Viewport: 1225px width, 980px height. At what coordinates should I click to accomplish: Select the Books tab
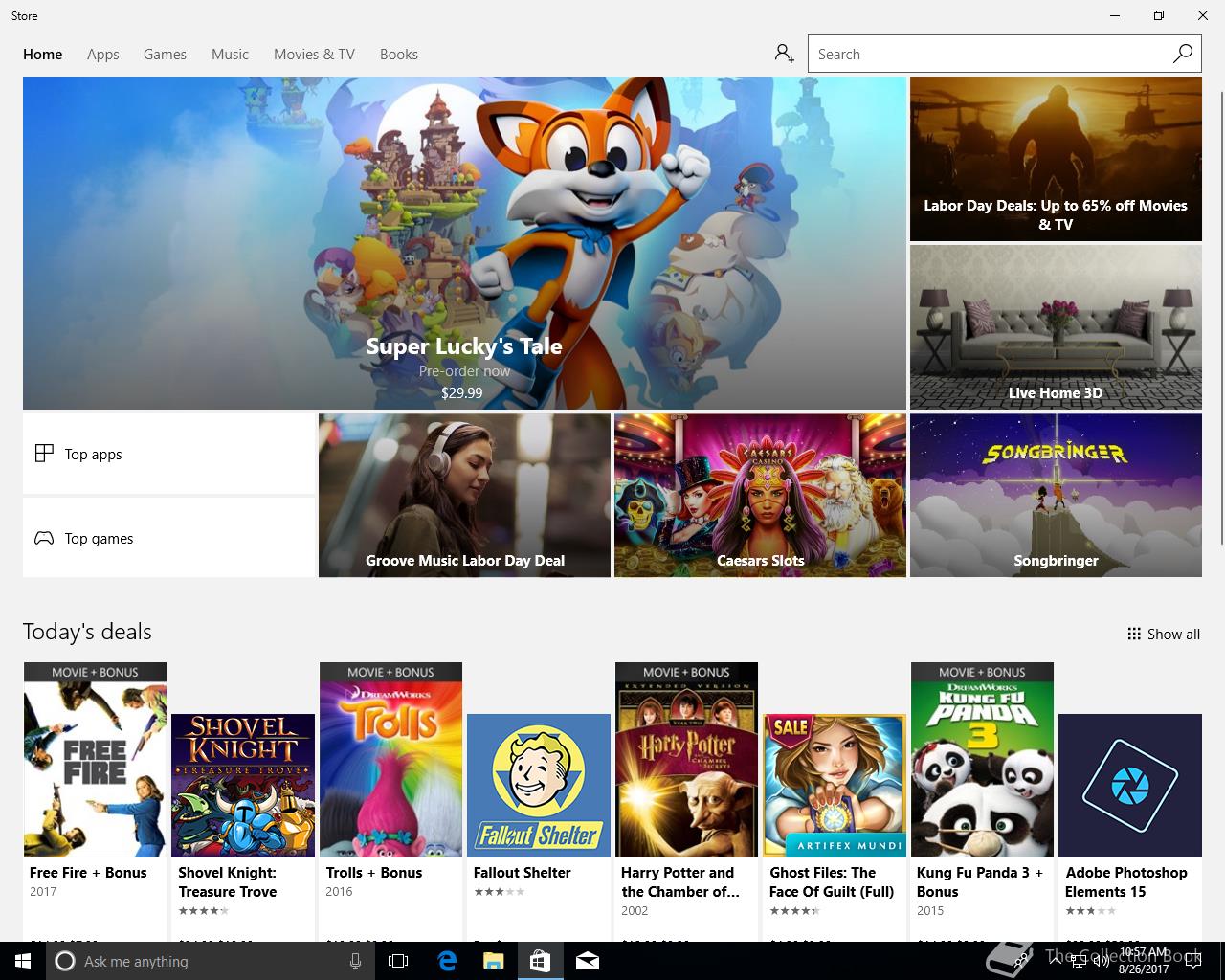point(399,55)
